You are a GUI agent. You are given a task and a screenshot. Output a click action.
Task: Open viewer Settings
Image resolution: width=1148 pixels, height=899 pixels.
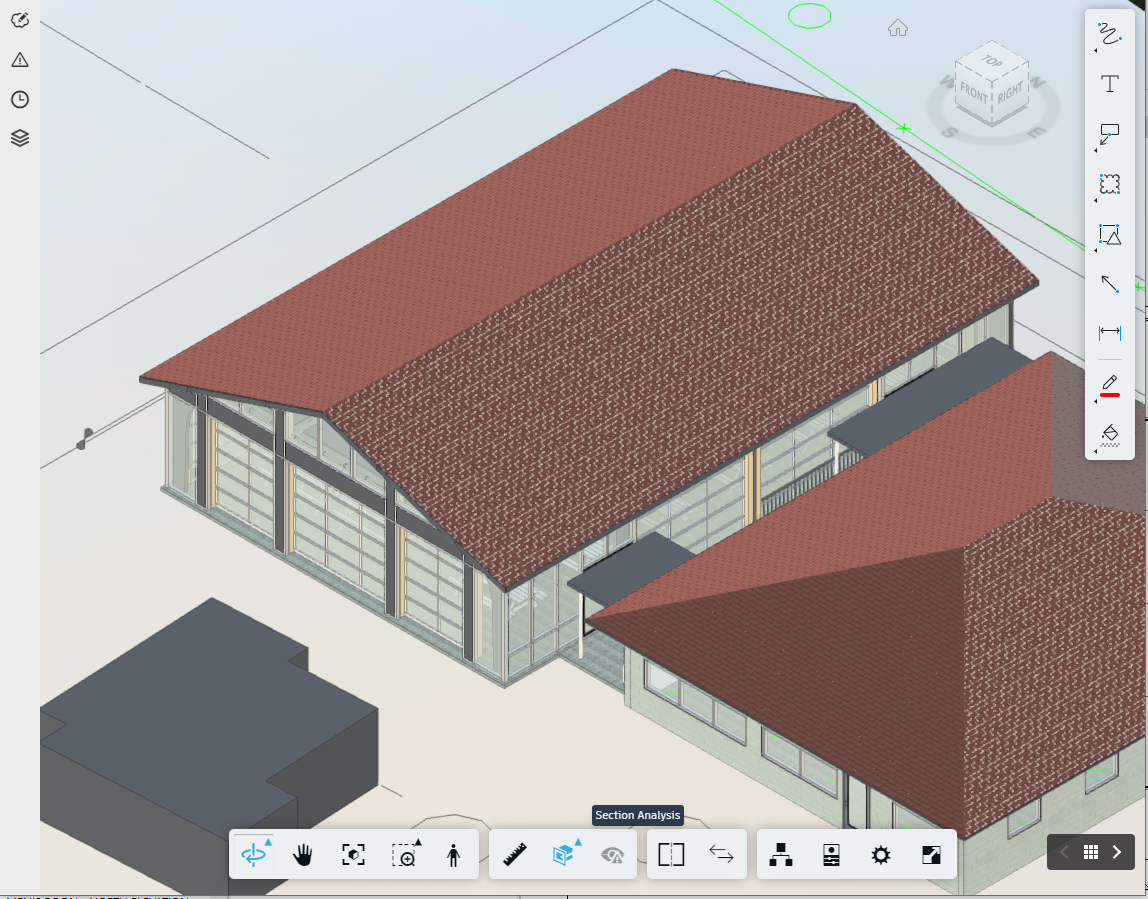point(880,855)
